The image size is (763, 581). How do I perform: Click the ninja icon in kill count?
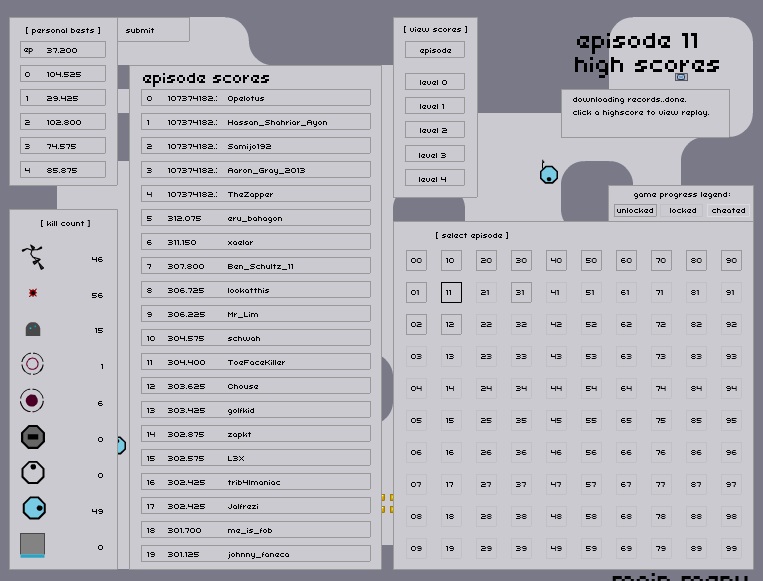34,258
